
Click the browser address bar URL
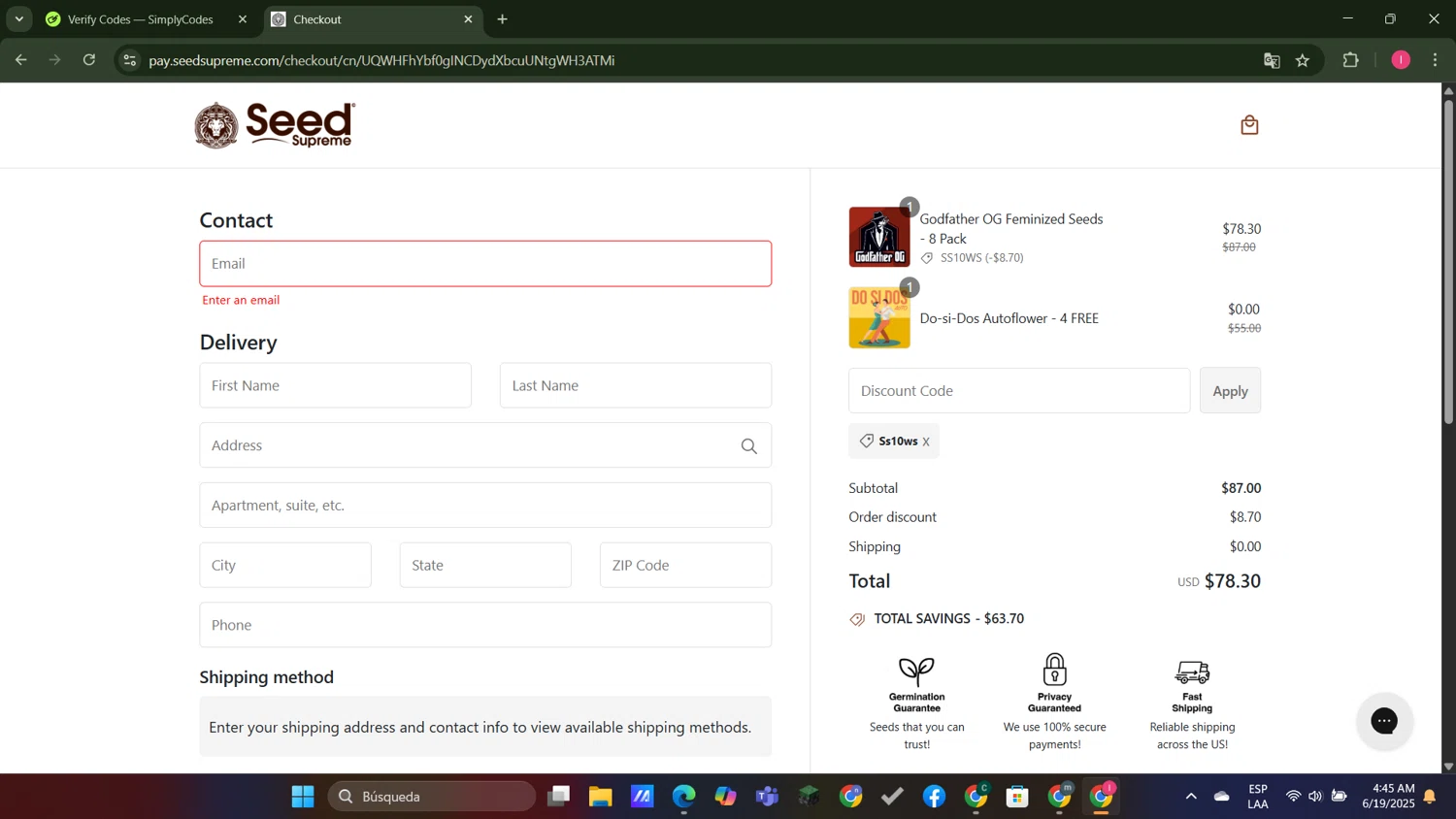coord(381,60)
